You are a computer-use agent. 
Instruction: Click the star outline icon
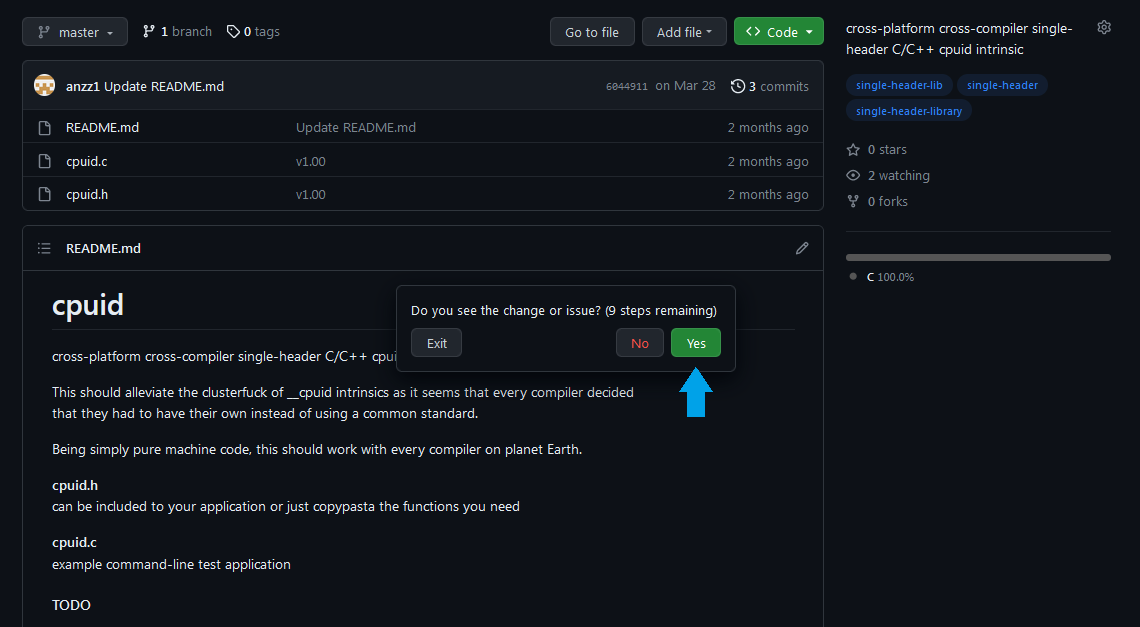(x=852, y=149)
